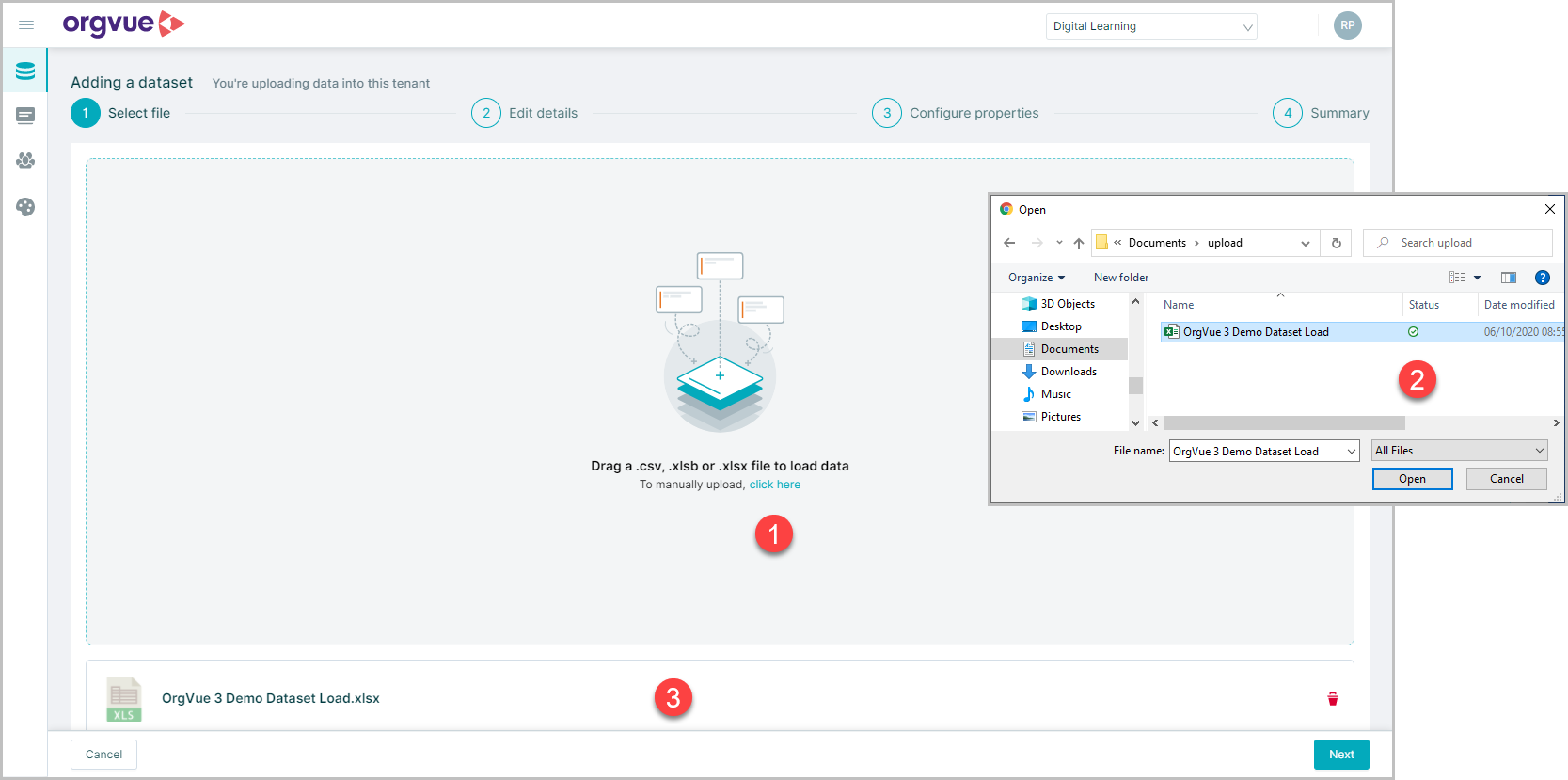
Task: Click the orgvue logo
Action: (123, 24)
